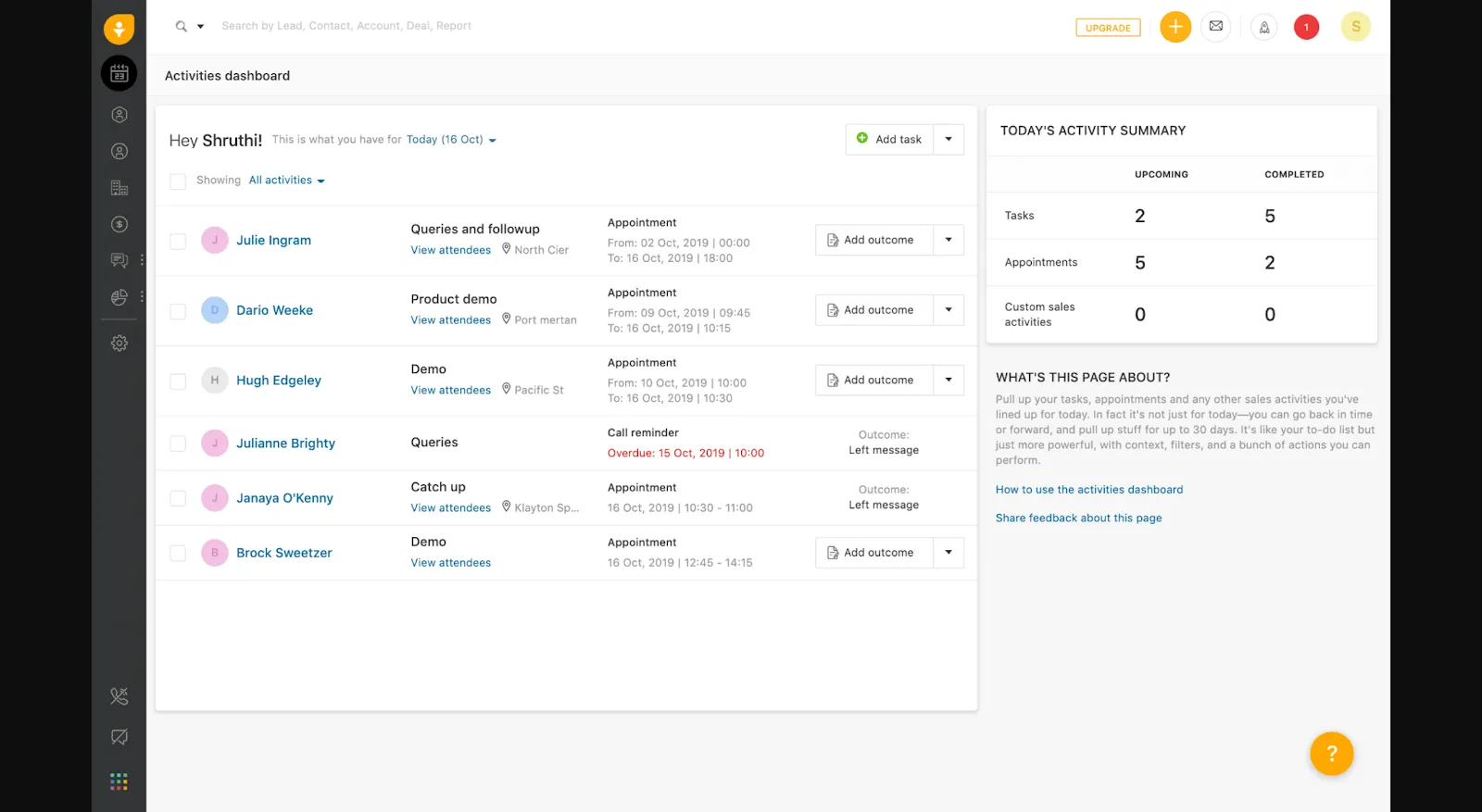1482x812 pixels.
Task: Check the Julie Ingram row checkbox
Action: click(178, 241)
